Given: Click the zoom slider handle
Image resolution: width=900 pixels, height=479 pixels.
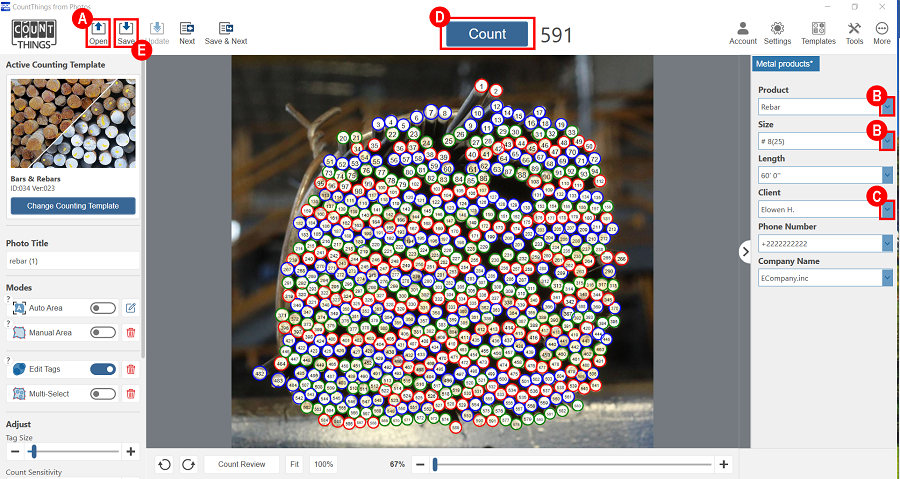Looking at the screenshot, I should tap(434, 464).
